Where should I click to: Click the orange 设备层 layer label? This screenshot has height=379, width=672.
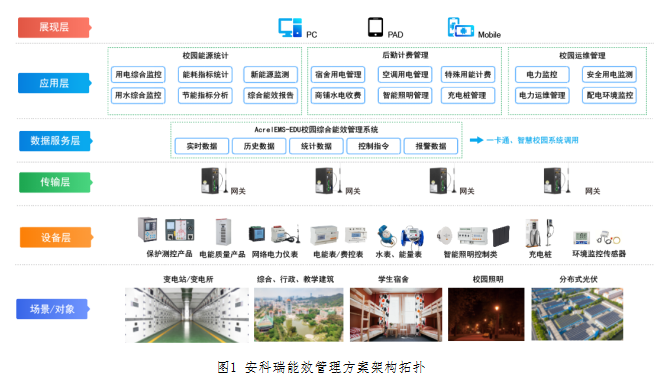coord(56,238)
